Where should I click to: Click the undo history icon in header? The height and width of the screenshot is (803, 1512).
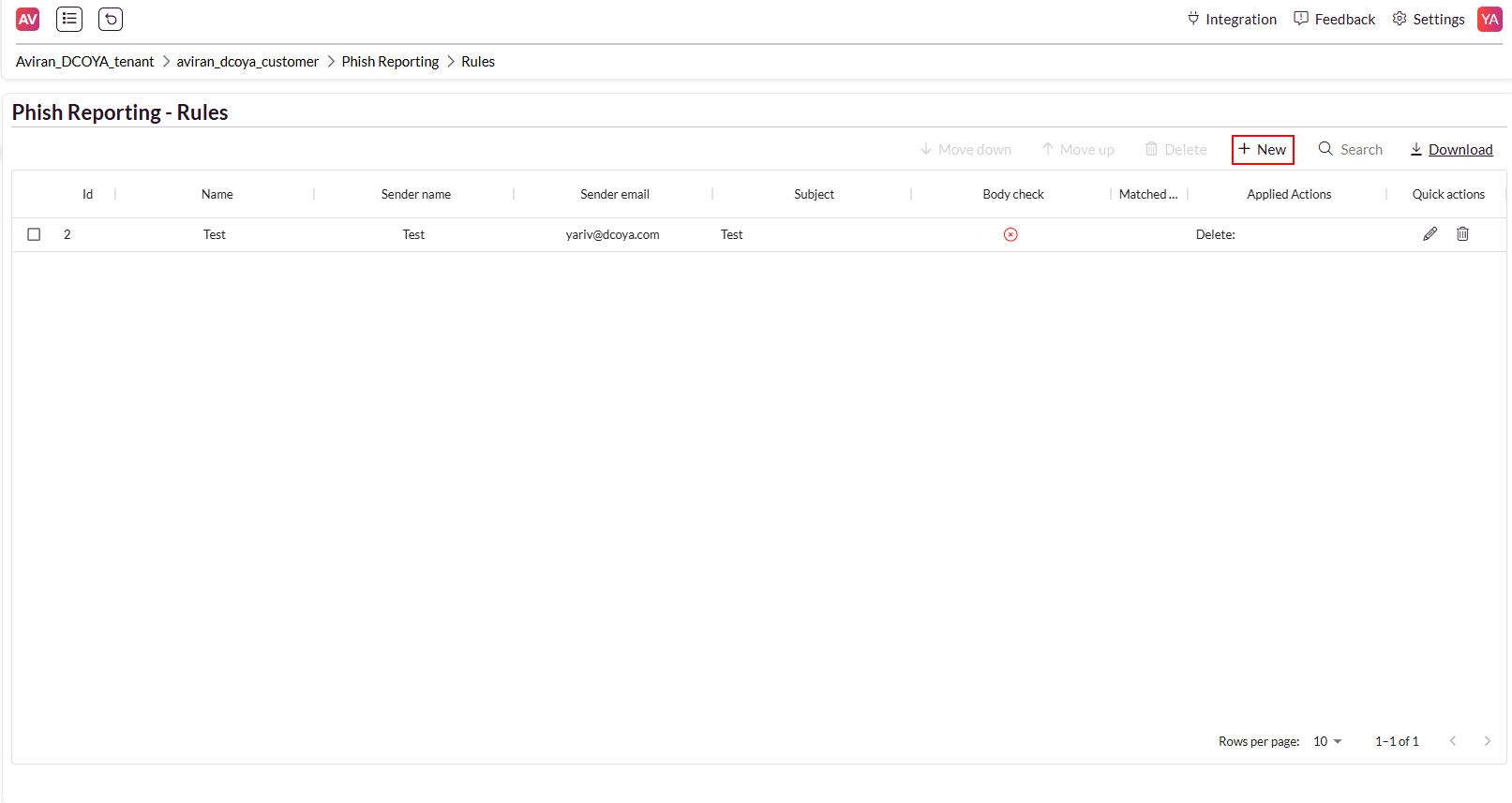pyautogui.click(x=111, y=19)
